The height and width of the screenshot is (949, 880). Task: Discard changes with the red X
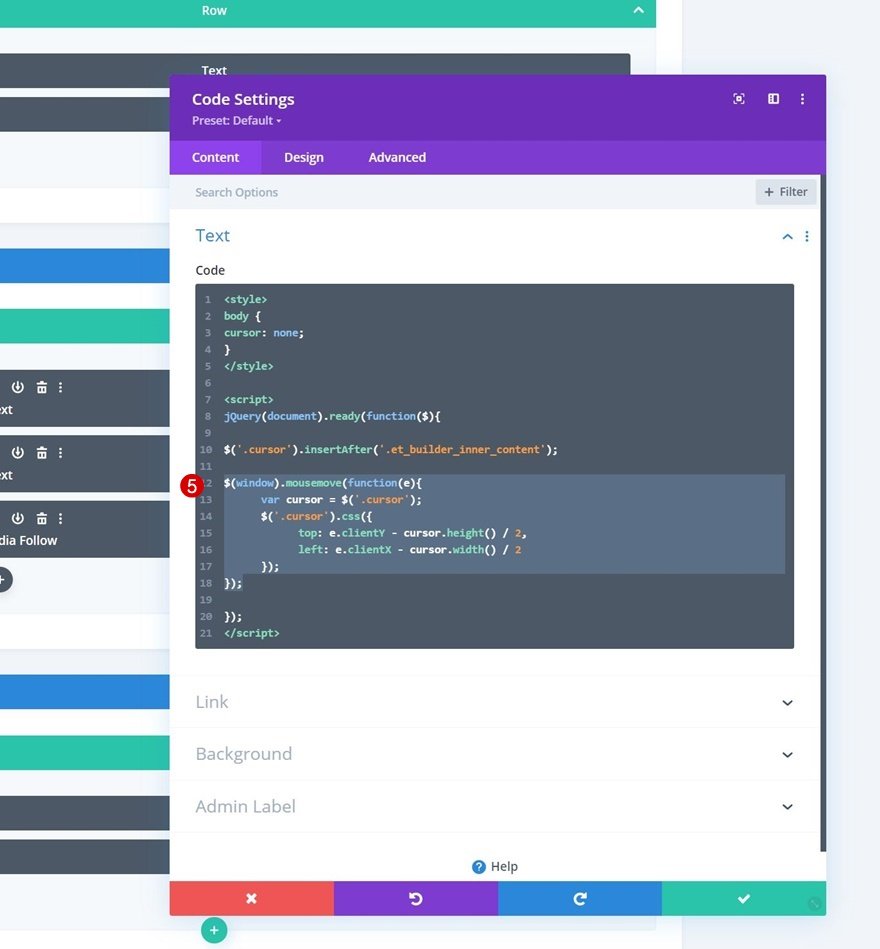252,898
